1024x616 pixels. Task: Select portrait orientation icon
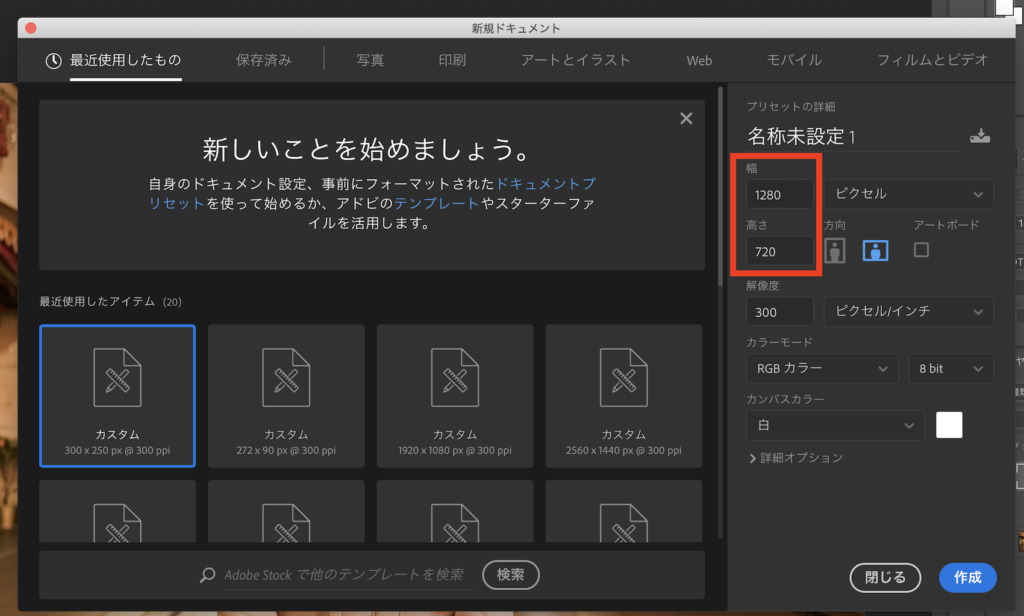(835, 250)
